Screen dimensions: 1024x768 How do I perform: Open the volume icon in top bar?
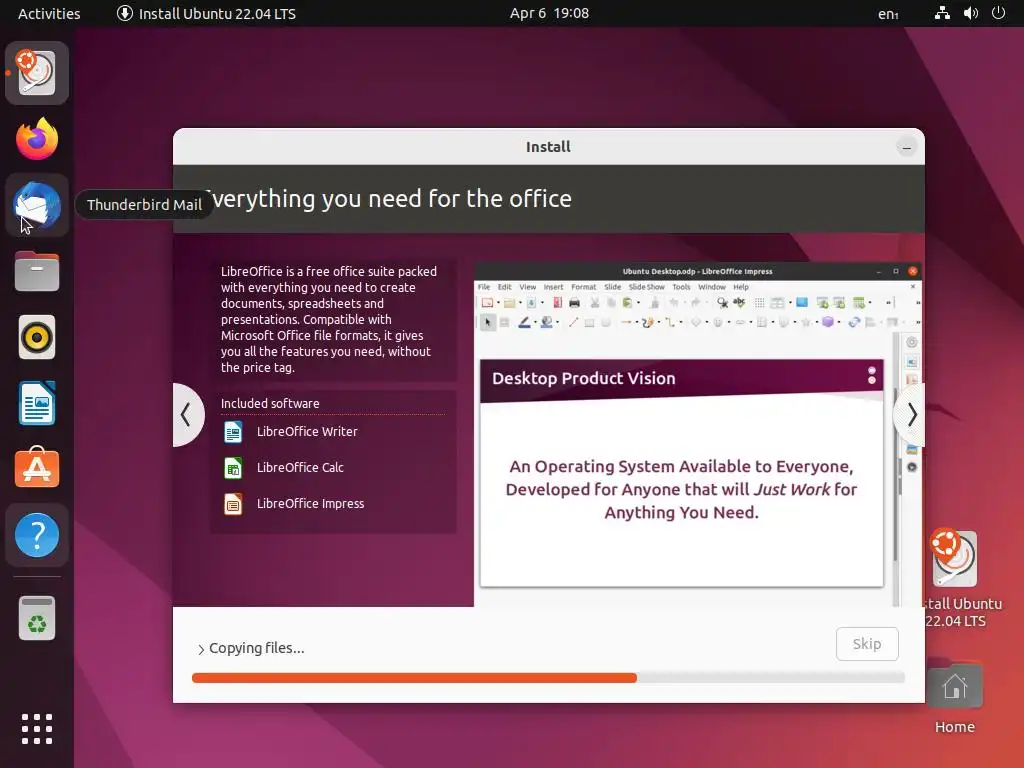(x=970, y=13)
